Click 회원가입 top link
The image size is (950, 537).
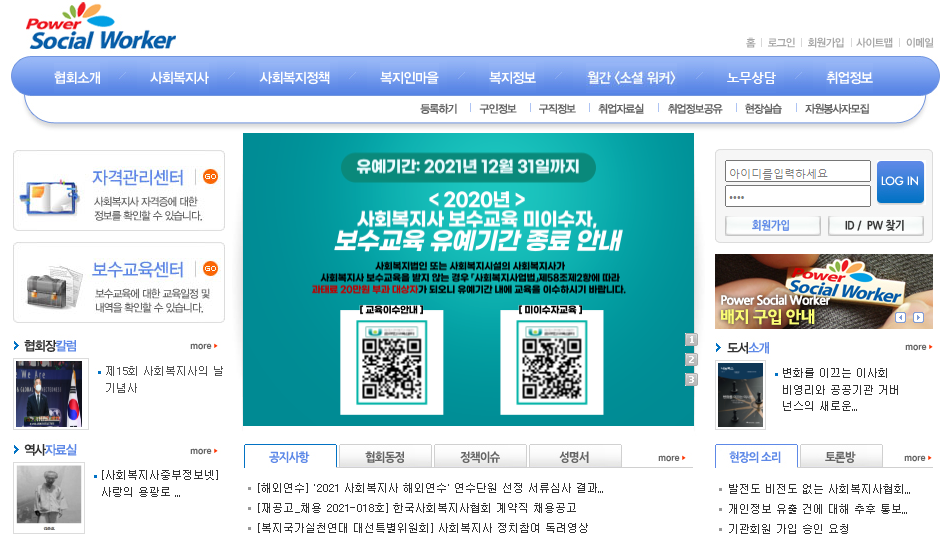(x=825, y=42)
